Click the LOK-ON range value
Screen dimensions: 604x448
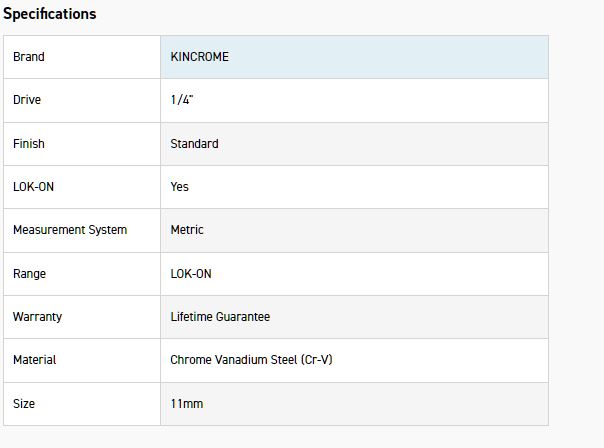point(191,274)
